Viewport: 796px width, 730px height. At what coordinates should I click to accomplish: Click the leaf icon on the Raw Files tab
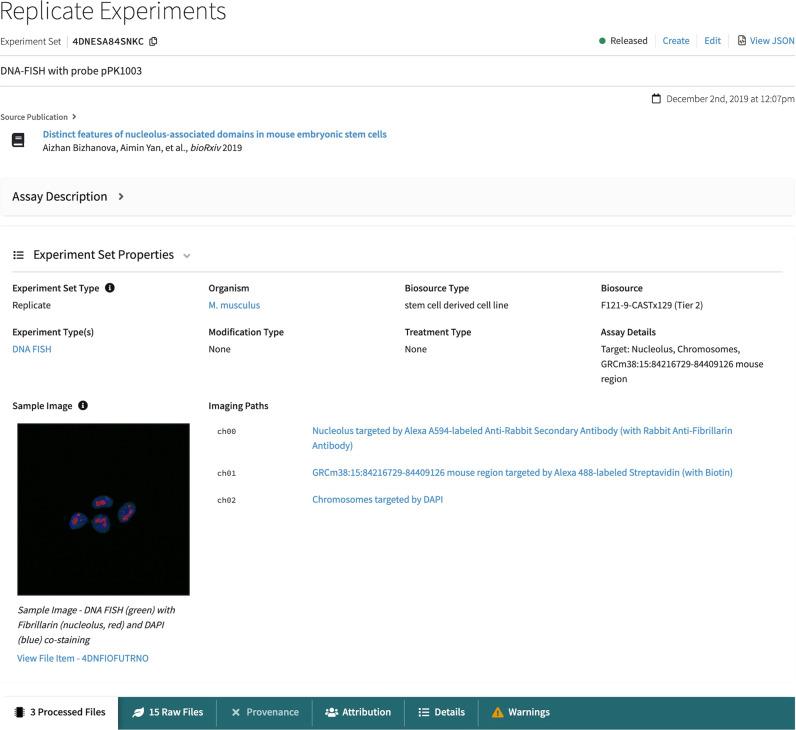pos(138,712)
